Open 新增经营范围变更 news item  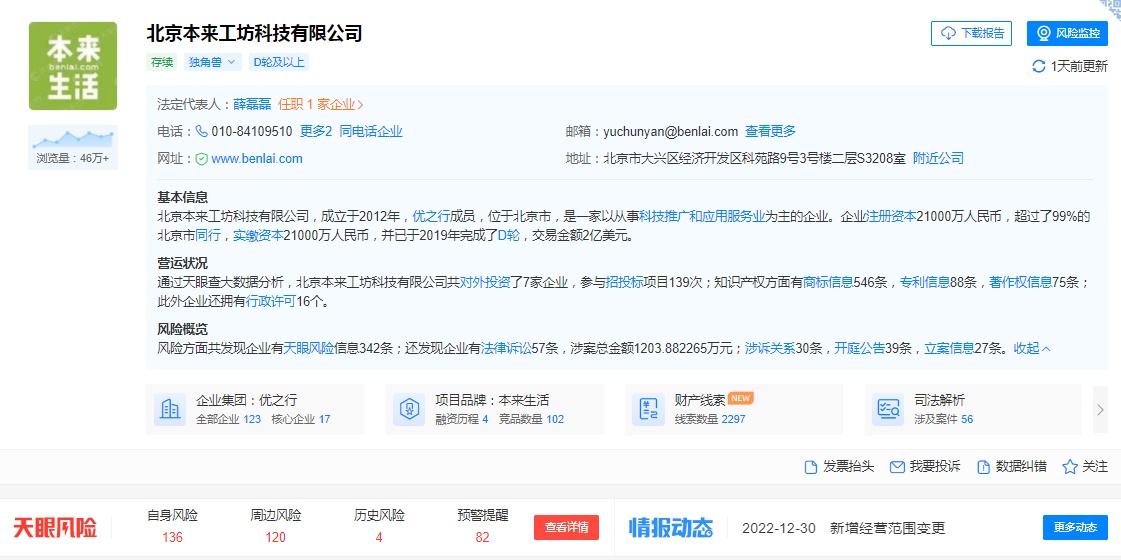coord(887,529)
